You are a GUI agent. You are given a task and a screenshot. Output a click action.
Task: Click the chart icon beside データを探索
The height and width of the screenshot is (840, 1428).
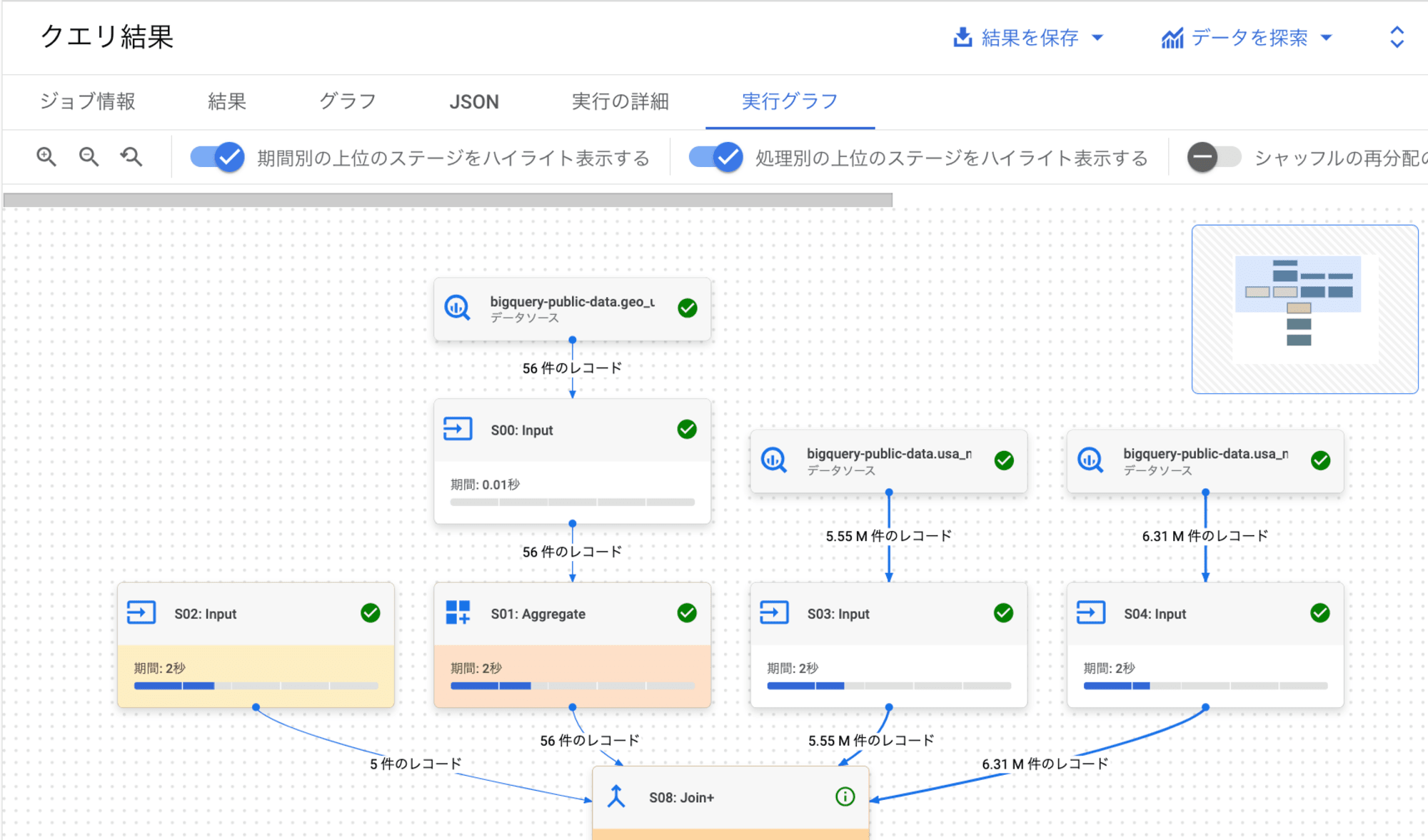pyautogui.click(x=1172, y=38)
